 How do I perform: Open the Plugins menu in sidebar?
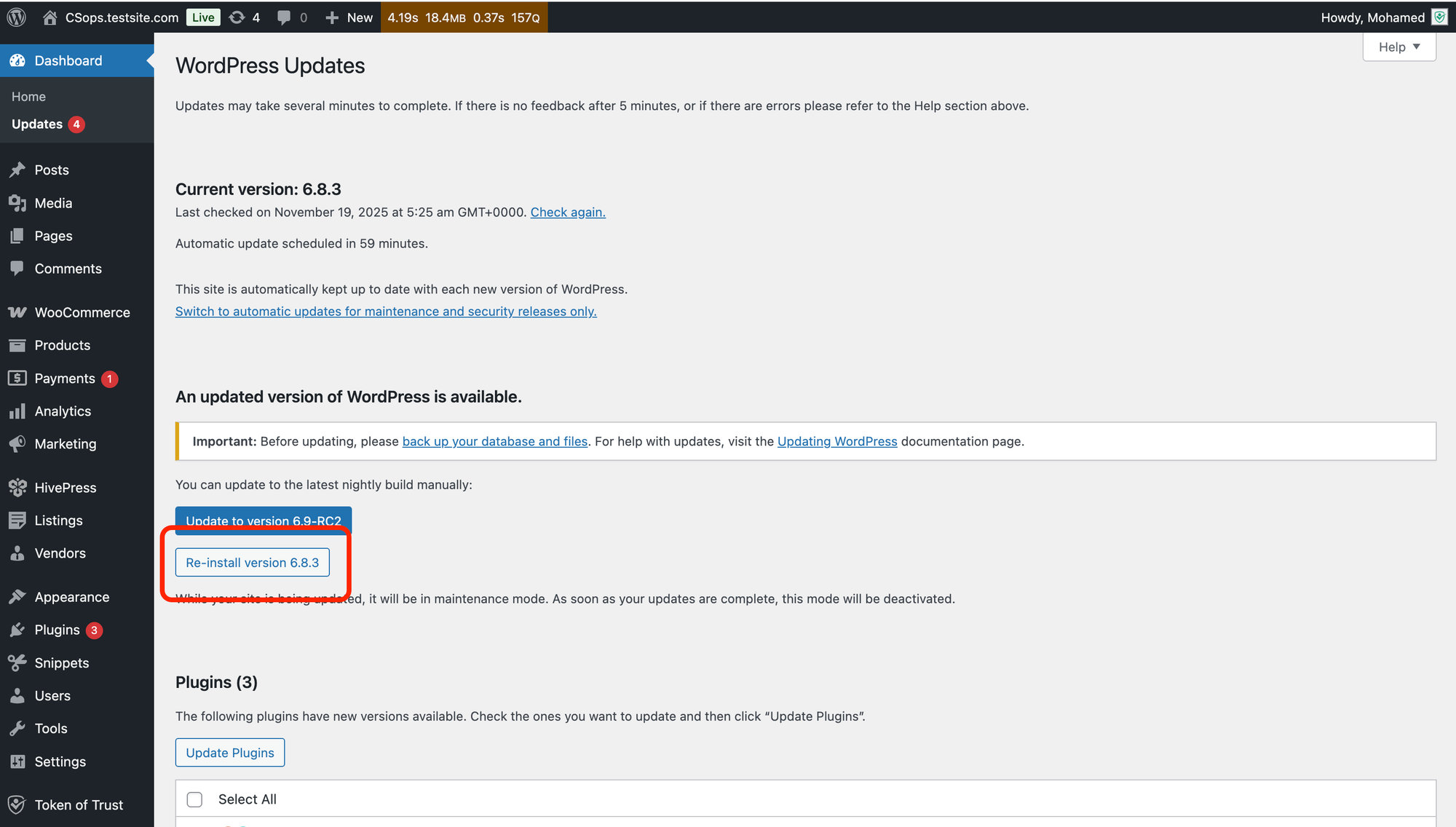(57, 630)
